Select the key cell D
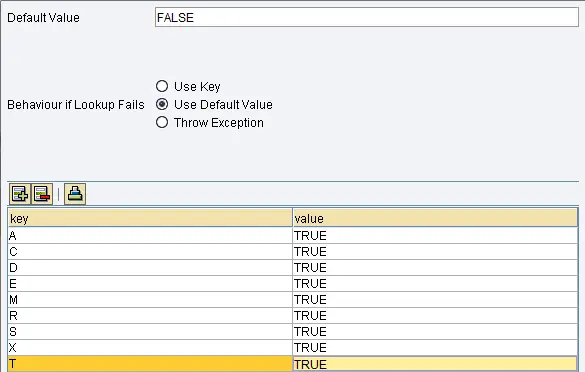The width and height of the screenshot is (585, 372). [x=150, y=268]
